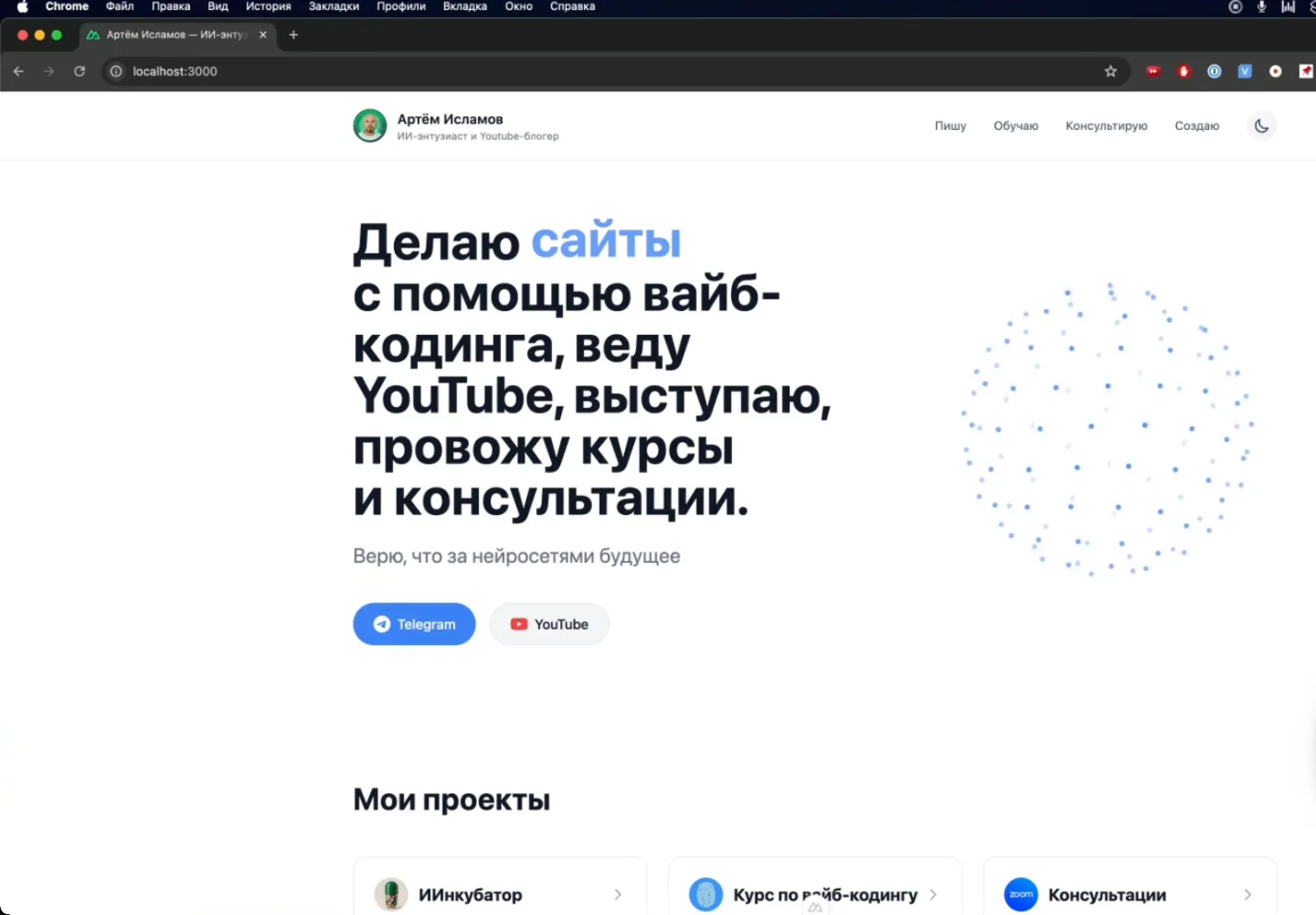
Task: Bookmark the page with the star icon
Action: coord(1110,72)
